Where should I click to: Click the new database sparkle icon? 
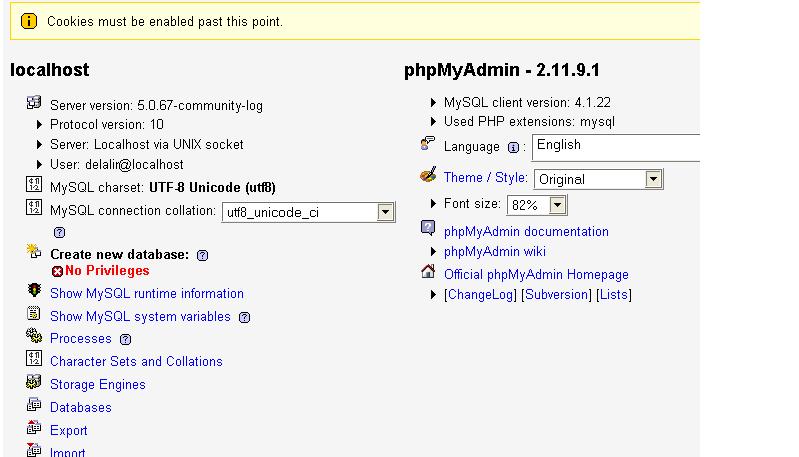pyautogui.click(x=34, y=251)
